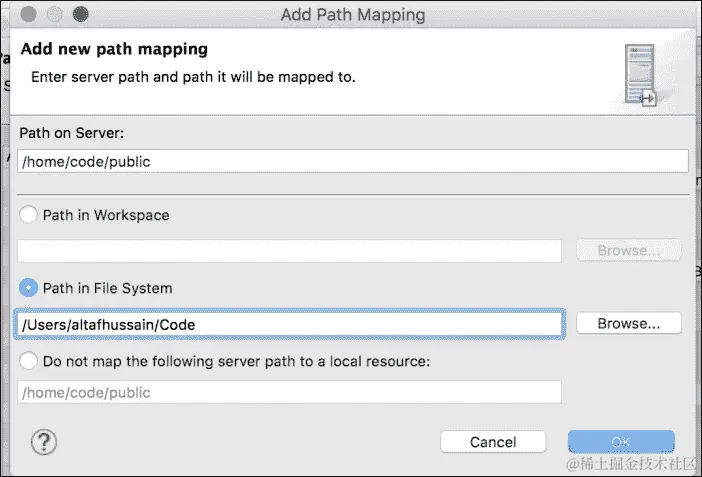This screenshot has height=477, width=702.
Task: Select the Path in Workspace radio button
Action: (x=28, y=215)
